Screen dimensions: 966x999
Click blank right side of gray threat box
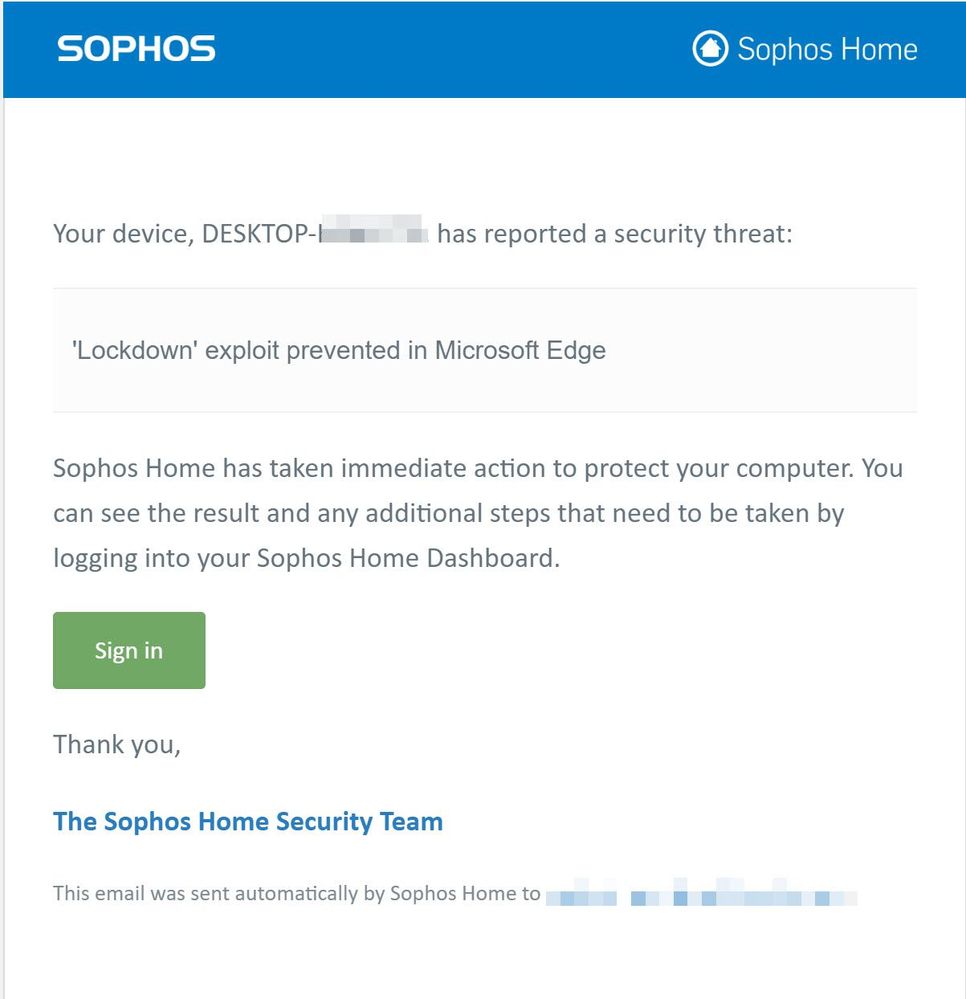(x=765, y=350)
